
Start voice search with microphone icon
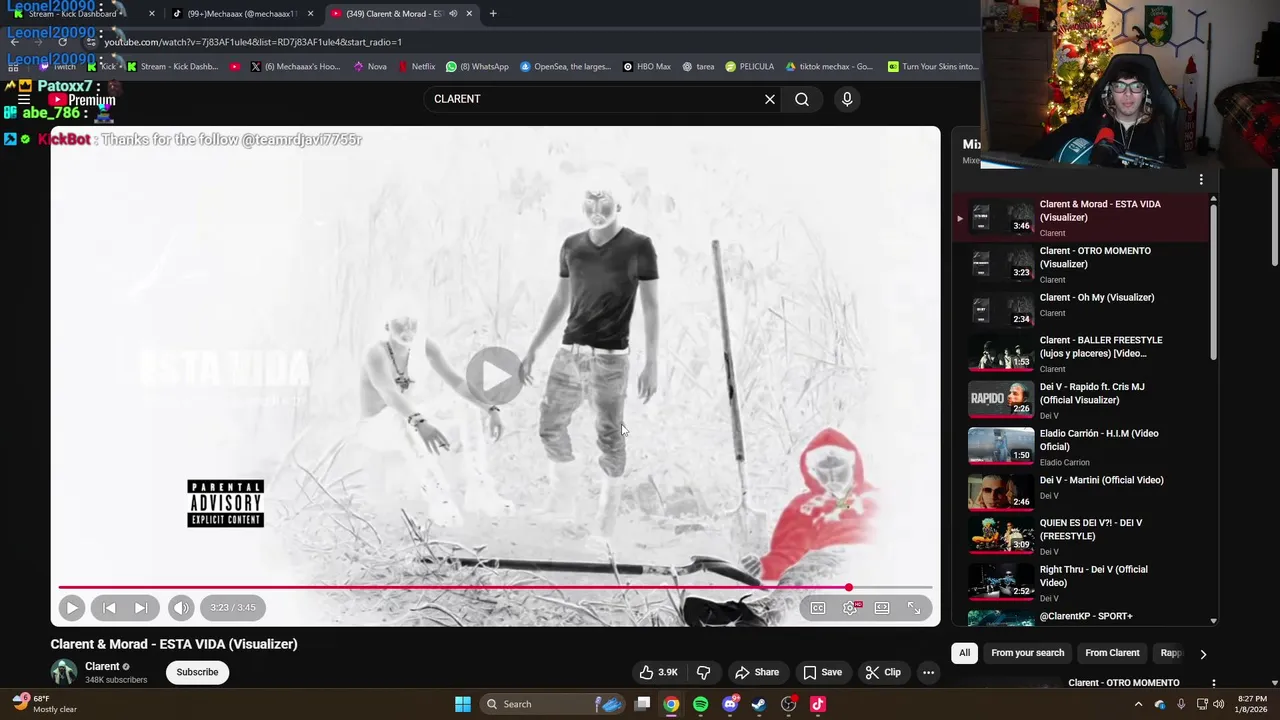coord(847,99)
